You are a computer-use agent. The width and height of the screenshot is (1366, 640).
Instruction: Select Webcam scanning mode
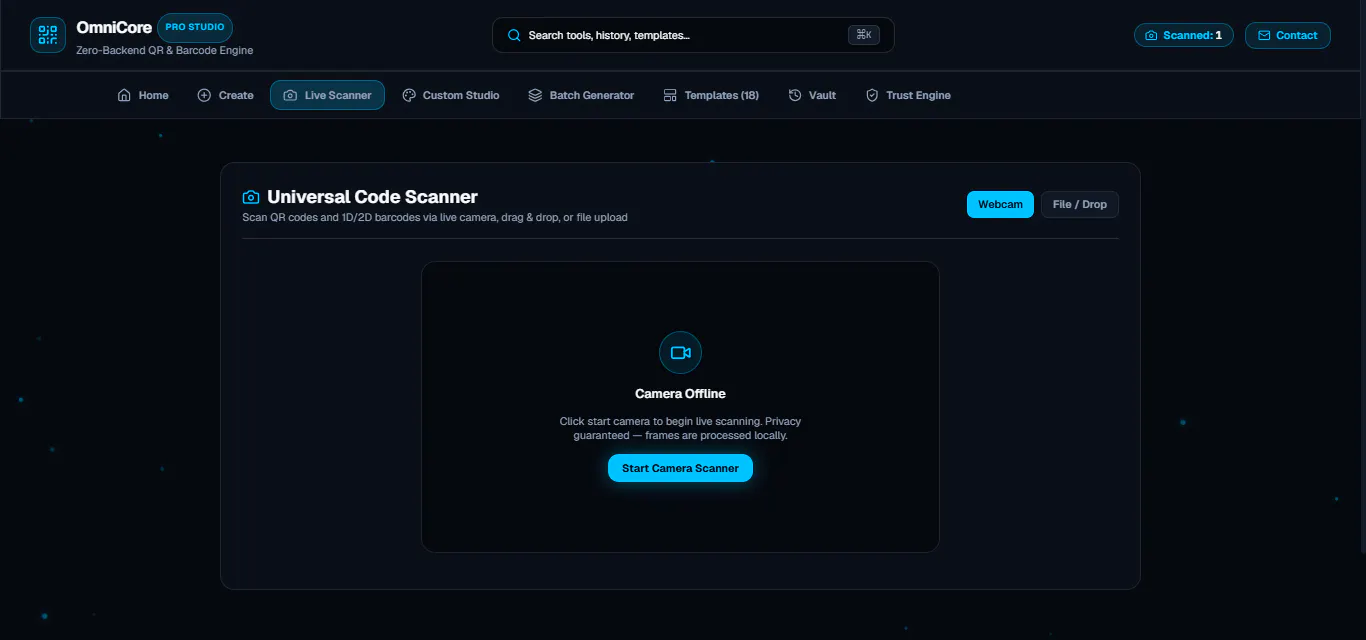pos(1000,204)
